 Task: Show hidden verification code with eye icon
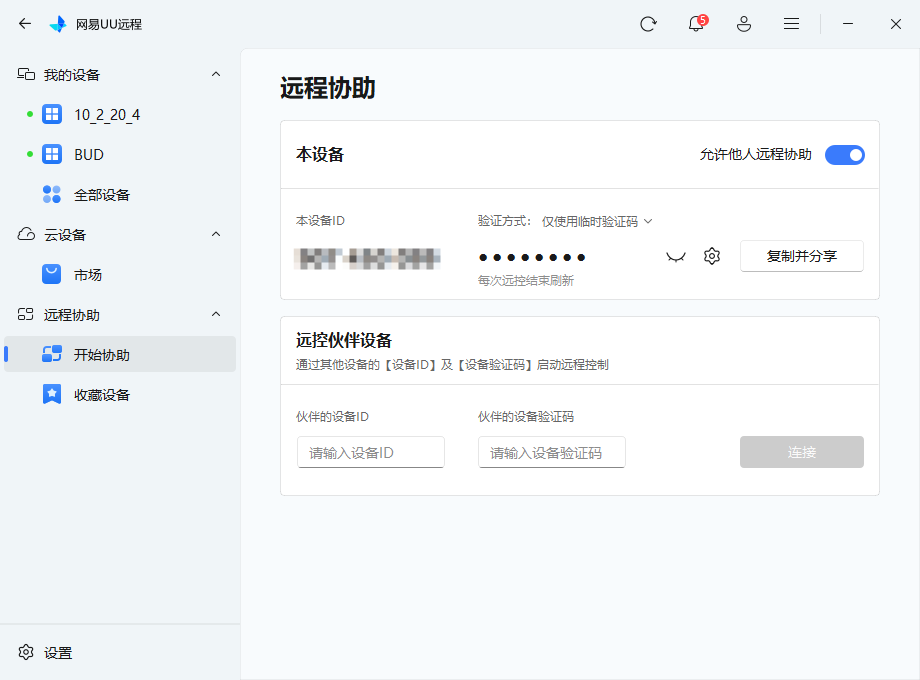point(676,256)
